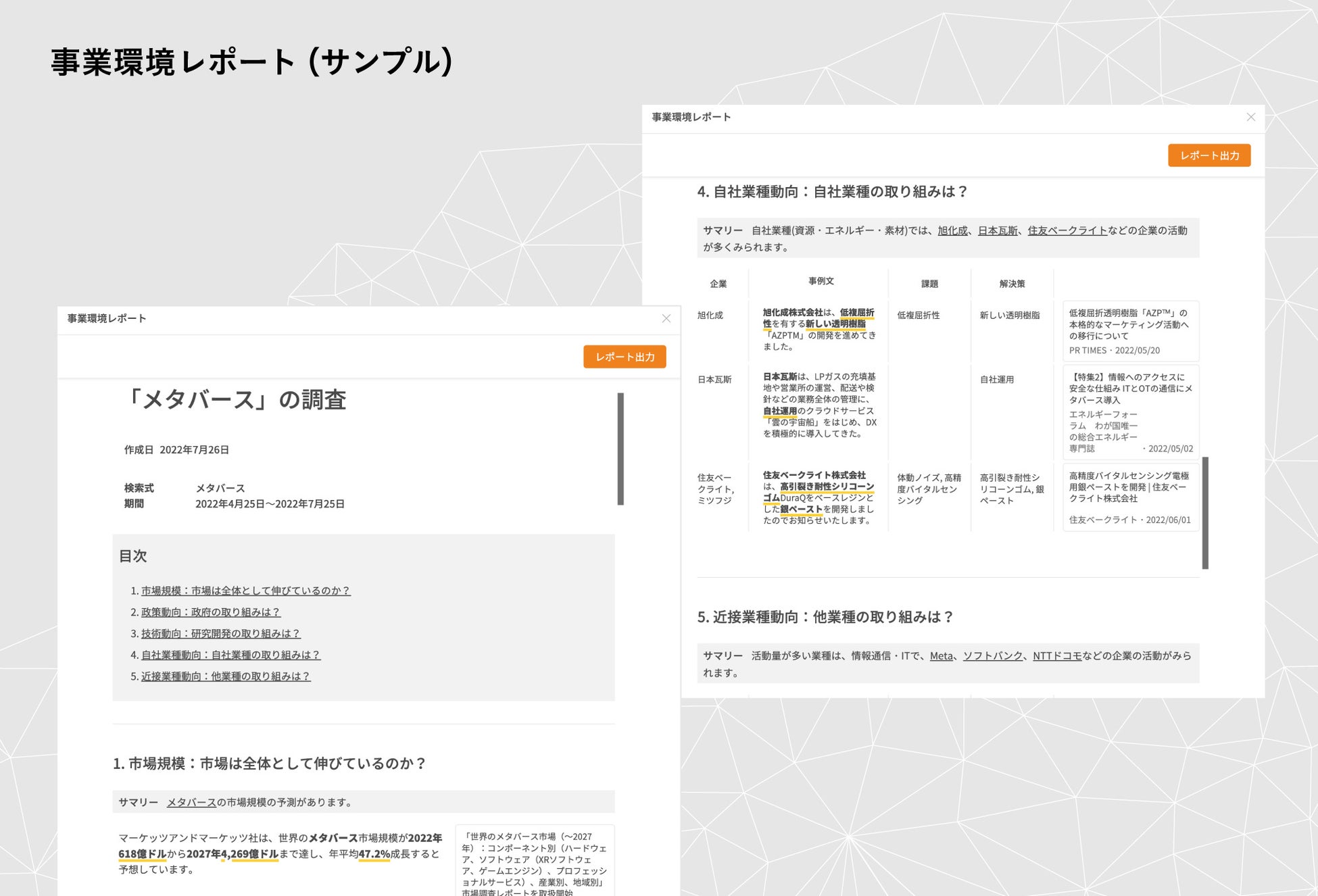
Task: Open the PR TIMES AZP article card
Action: pos(1130,331)
